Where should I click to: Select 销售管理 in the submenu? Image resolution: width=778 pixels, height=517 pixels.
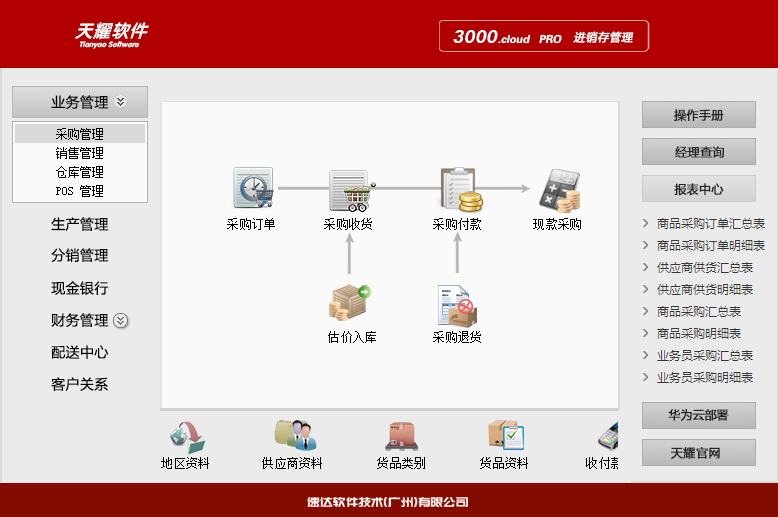pos(80,153)
